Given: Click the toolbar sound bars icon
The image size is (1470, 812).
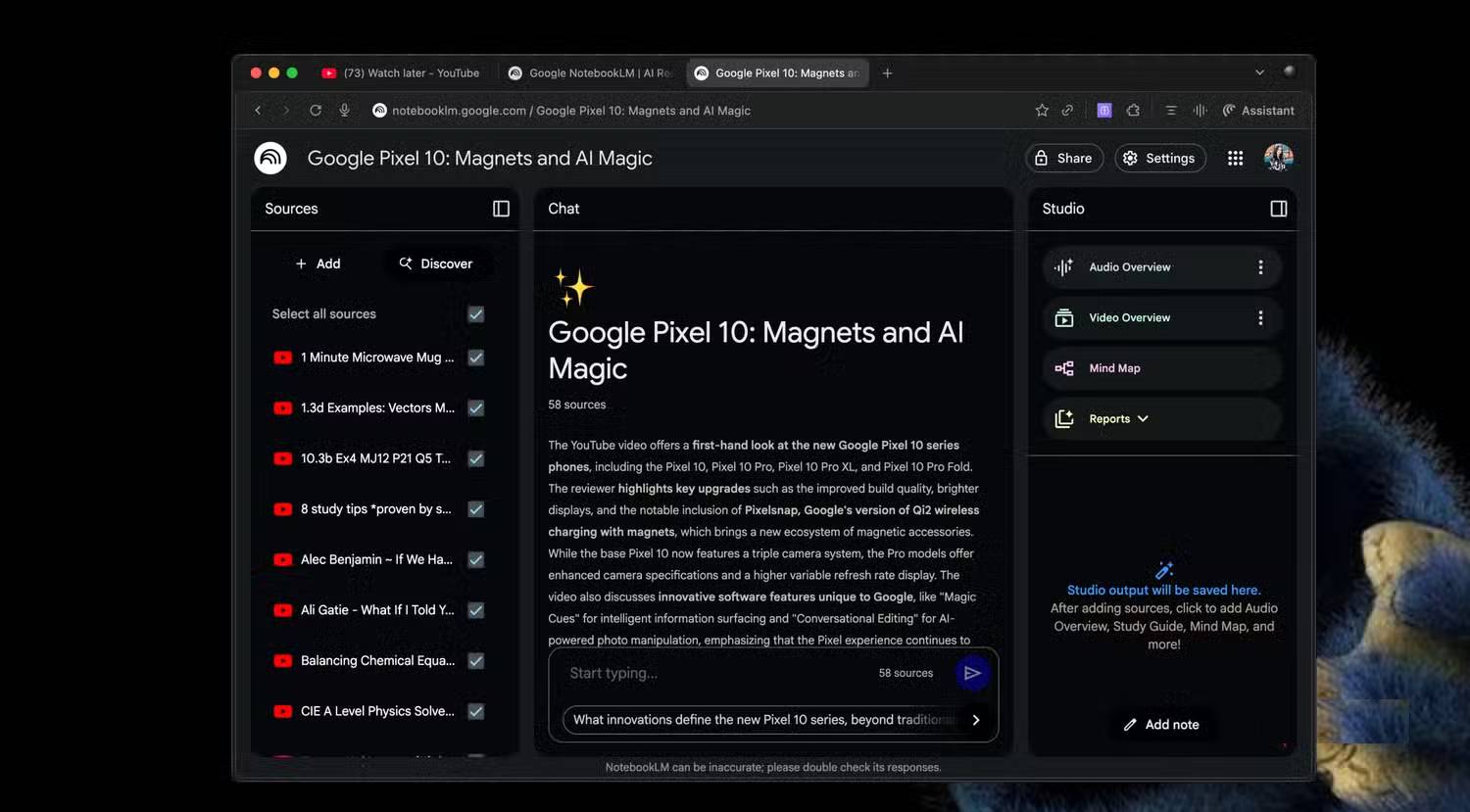Looking at the screenshot, I should pos(1200,111).
